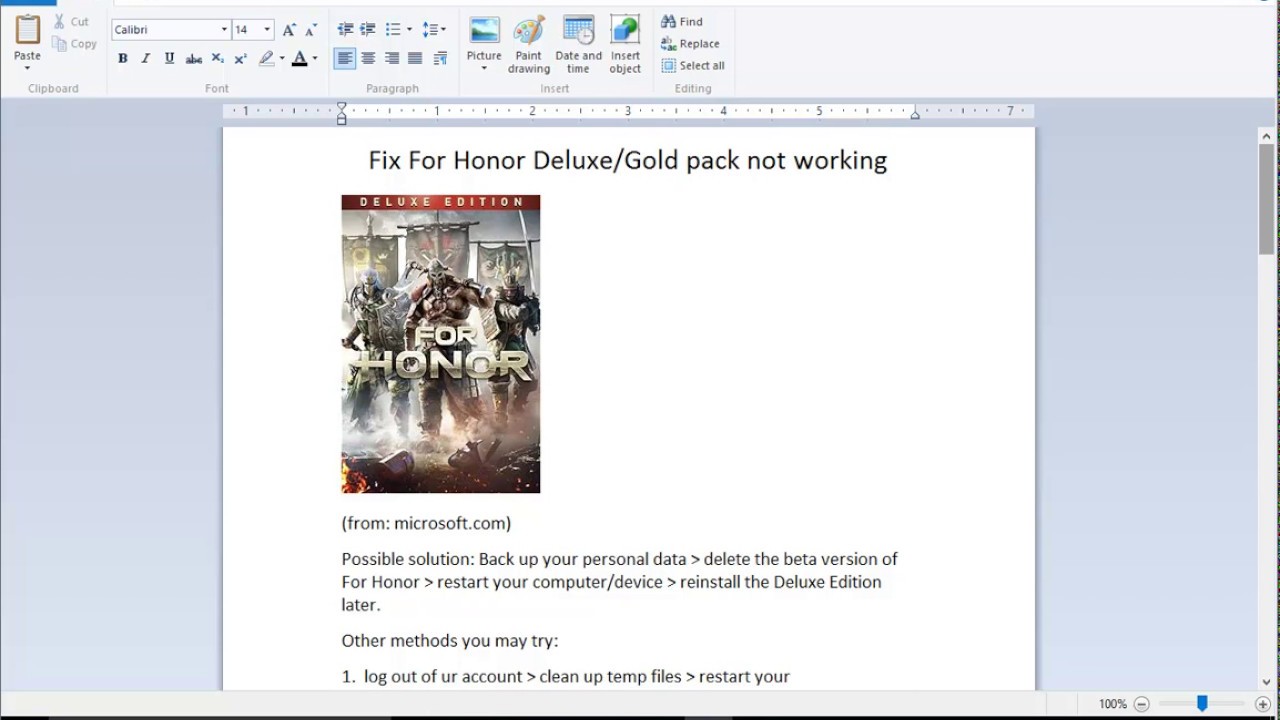The image size is (1280, 720).
Task: Click the vertical scrollbar thumb
Action: coord(1266,198)
